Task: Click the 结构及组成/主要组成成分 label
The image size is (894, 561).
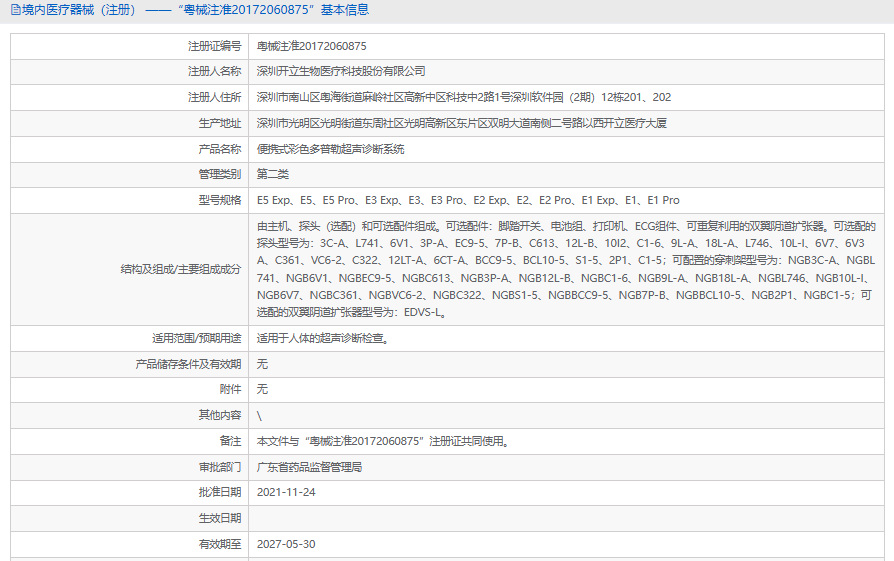Action: coord(181,269)
